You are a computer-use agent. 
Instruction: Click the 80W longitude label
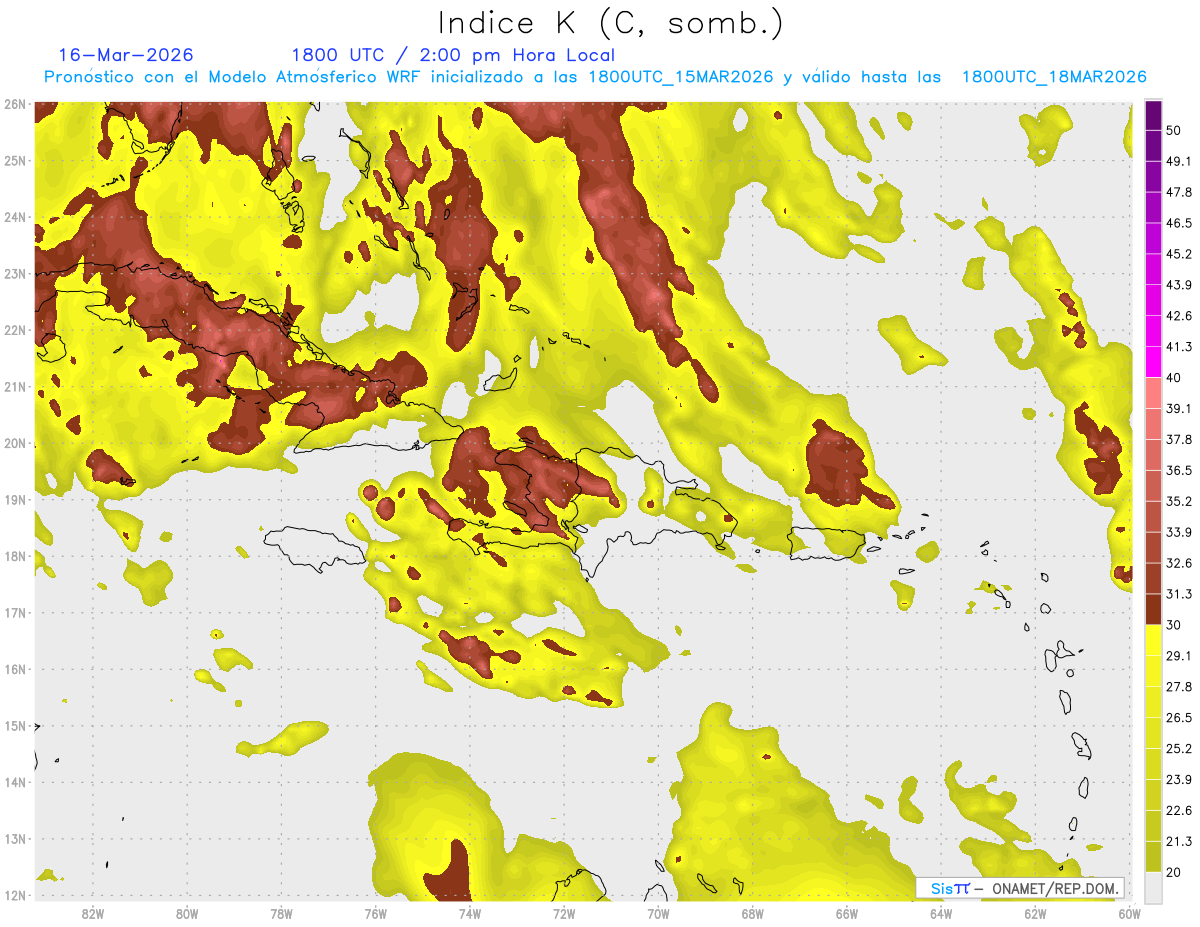click(x=187, y=913)
